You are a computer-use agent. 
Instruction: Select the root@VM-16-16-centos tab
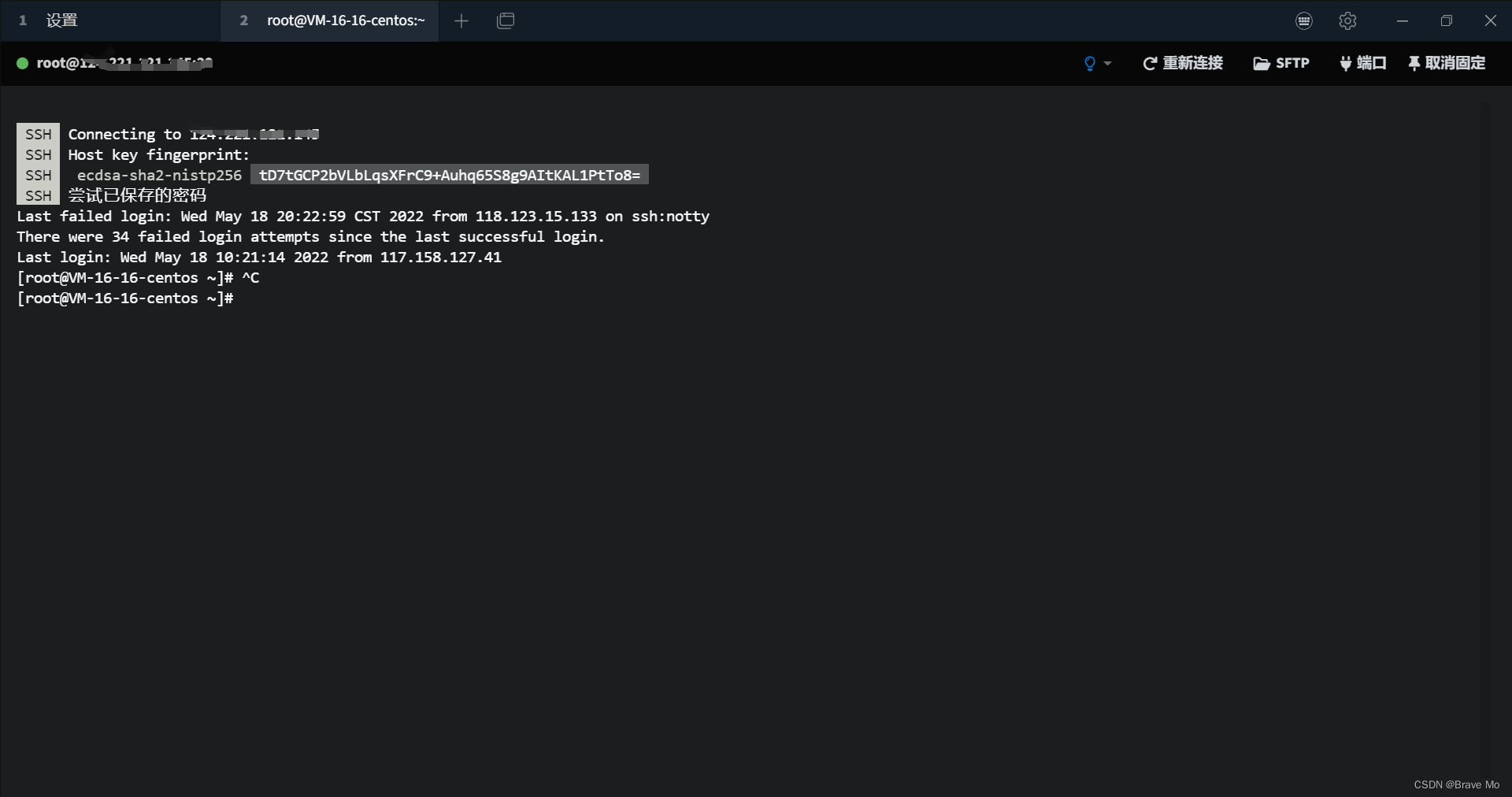point(330,20)
